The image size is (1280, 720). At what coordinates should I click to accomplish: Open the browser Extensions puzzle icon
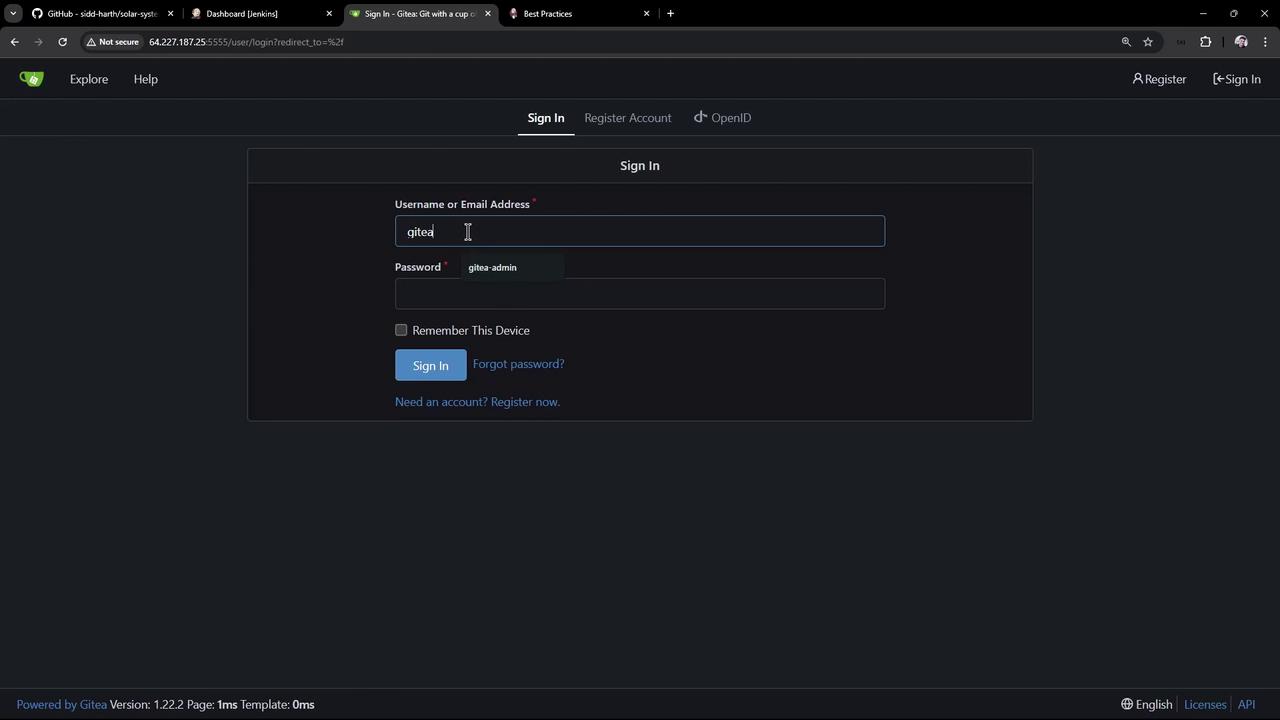[x=1205, y=42]
